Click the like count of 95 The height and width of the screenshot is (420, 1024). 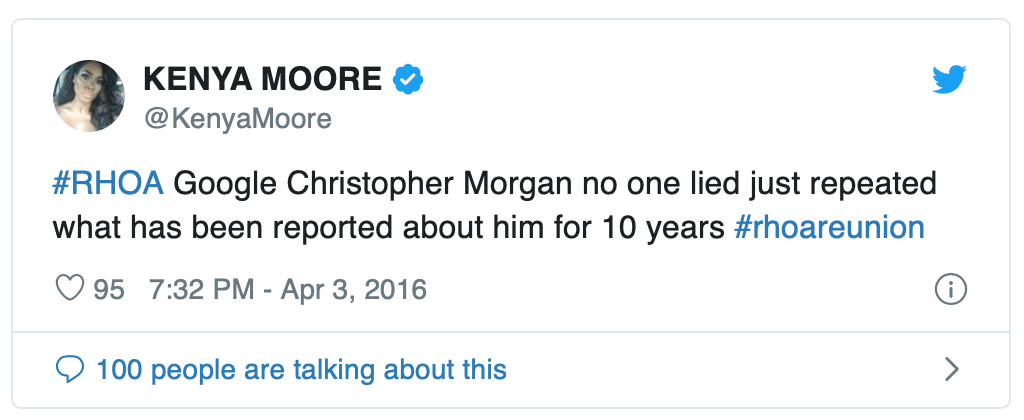coord(109,290)
